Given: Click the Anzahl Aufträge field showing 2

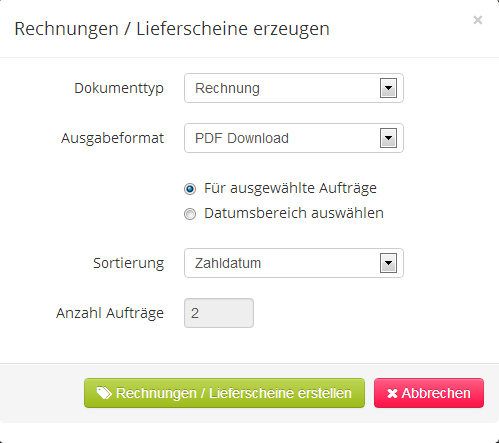Looking at the screenshot, I should click(x=219, y=313).
